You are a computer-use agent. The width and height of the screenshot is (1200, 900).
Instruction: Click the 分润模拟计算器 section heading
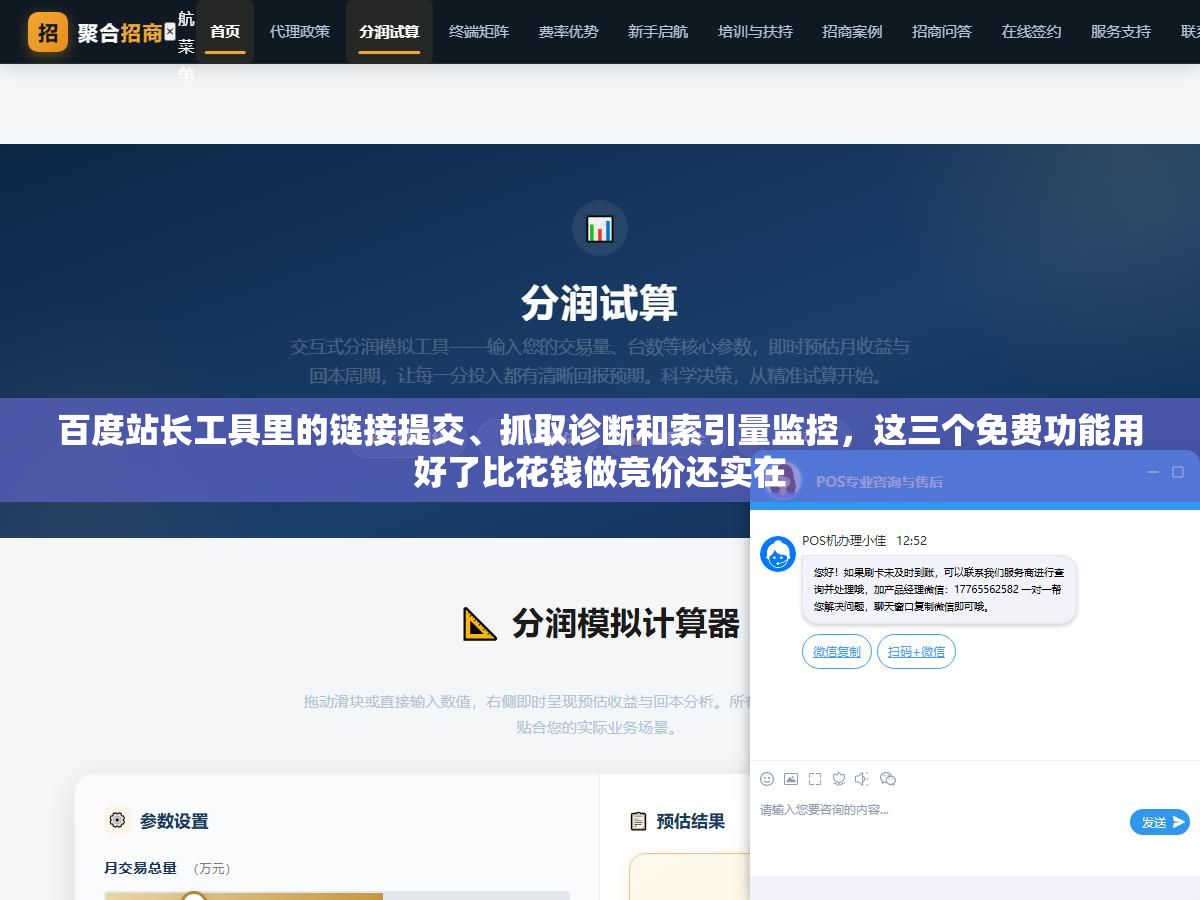(626, 623)
